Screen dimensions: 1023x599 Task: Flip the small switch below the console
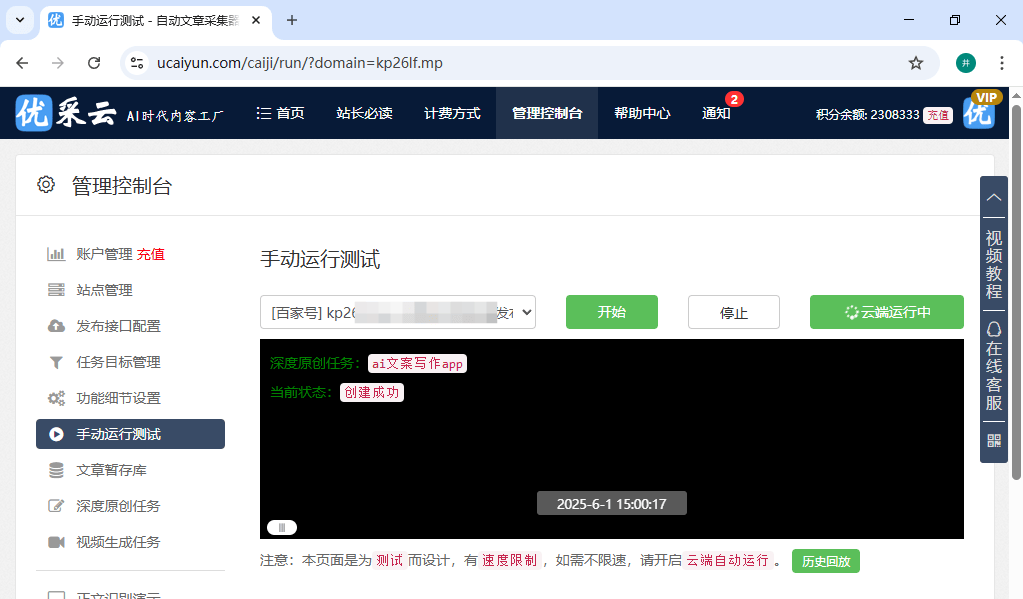(x=282, y=527)
